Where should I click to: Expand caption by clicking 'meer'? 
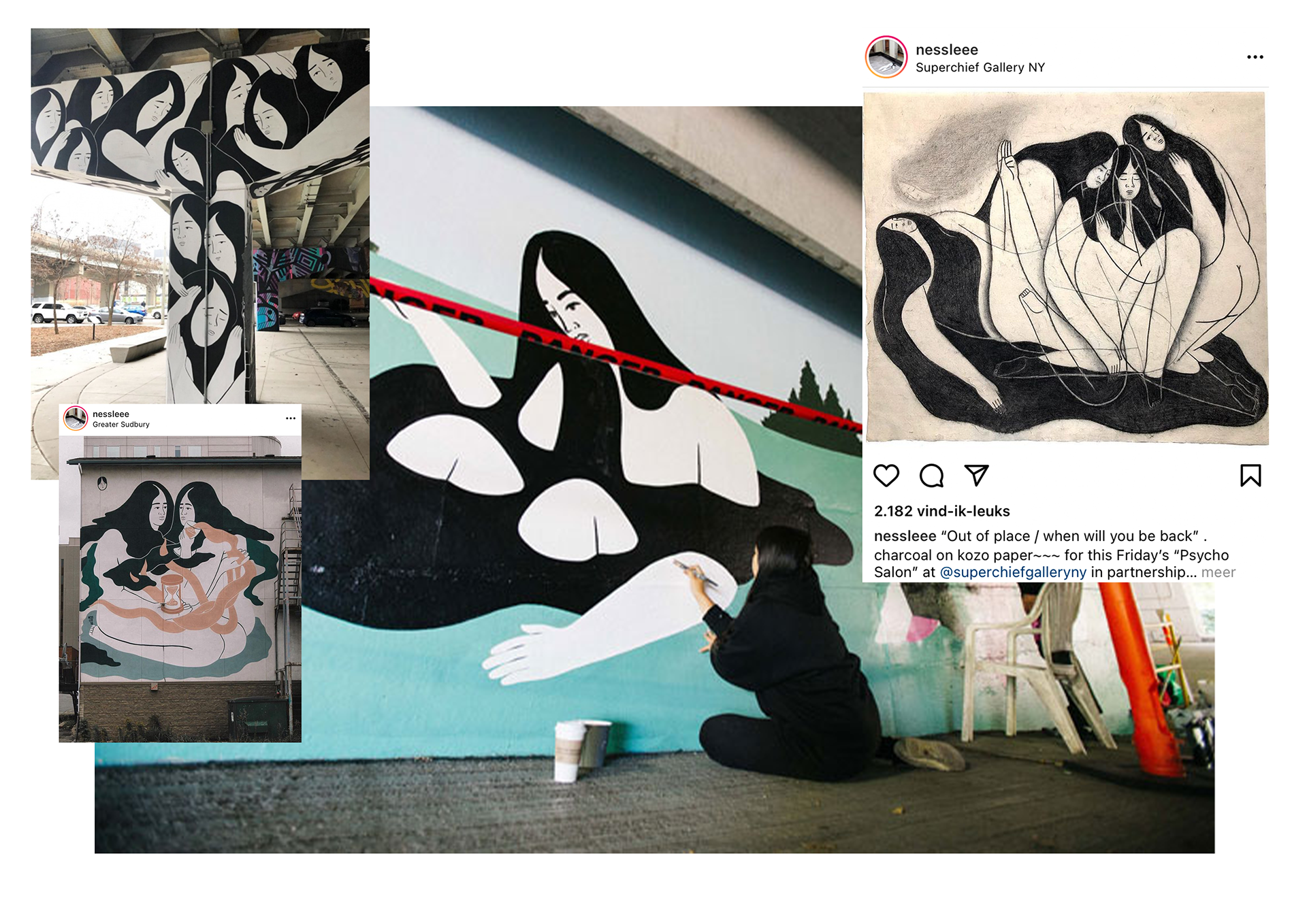[x=1218, y=572]
